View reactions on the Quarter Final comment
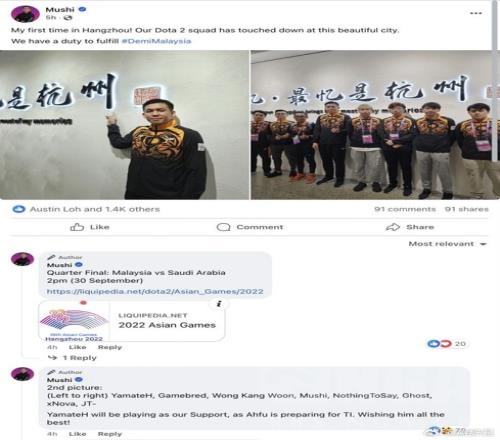The width and height of the screenshot is (500, 440). (x=446, y=344)
